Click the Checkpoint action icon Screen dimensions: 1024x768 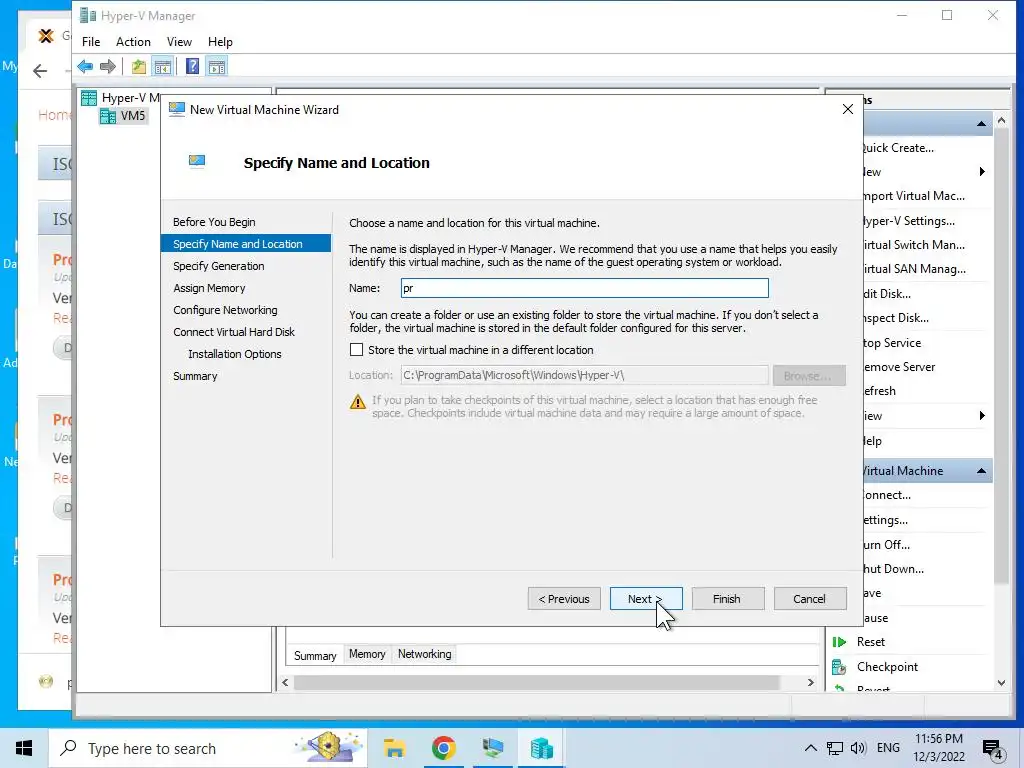pyautogui.click(x=839, y=667)
